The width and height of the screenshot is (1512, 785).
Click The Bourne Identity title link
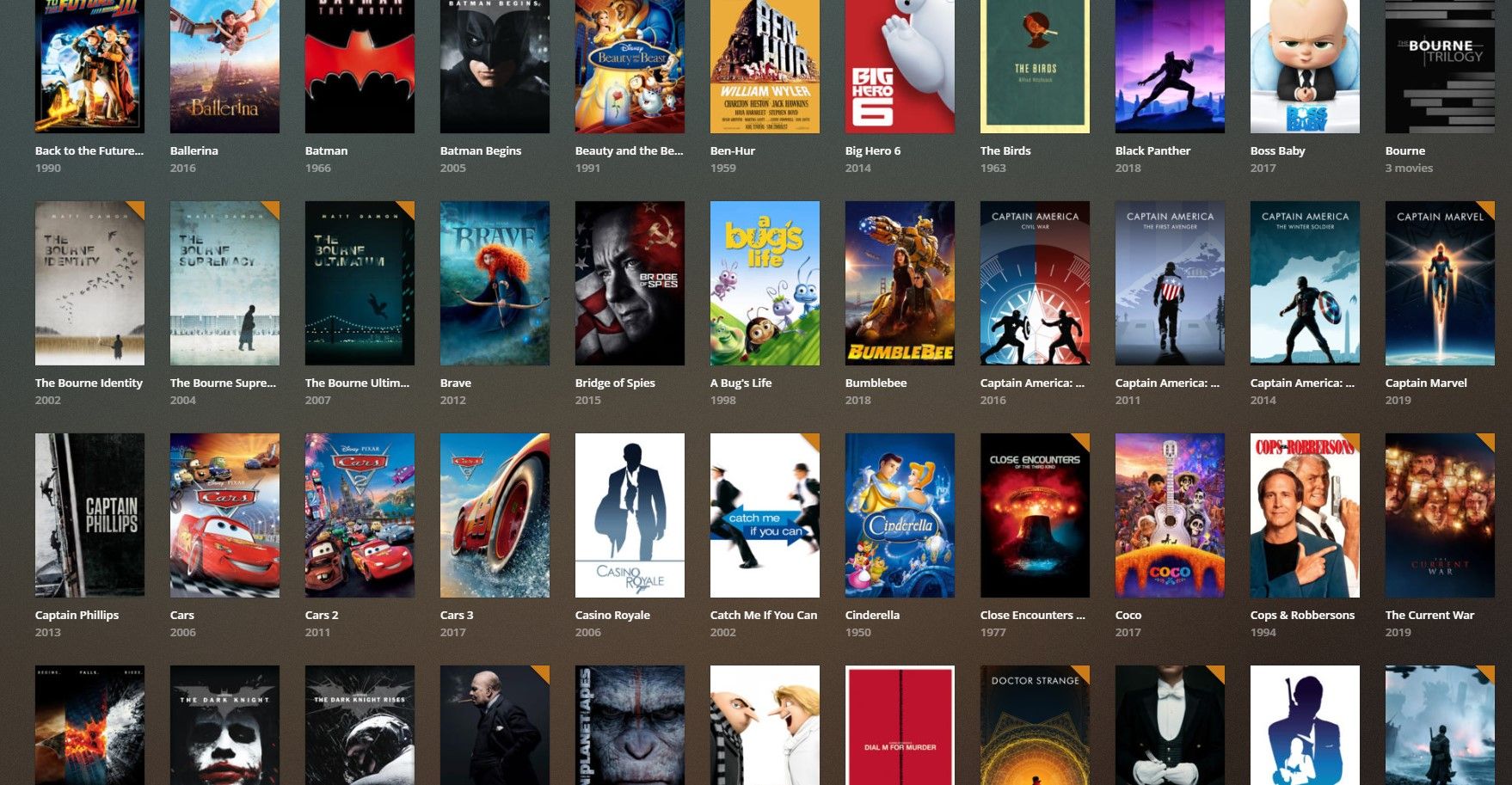pyautogui.click(x=89, y=383)
